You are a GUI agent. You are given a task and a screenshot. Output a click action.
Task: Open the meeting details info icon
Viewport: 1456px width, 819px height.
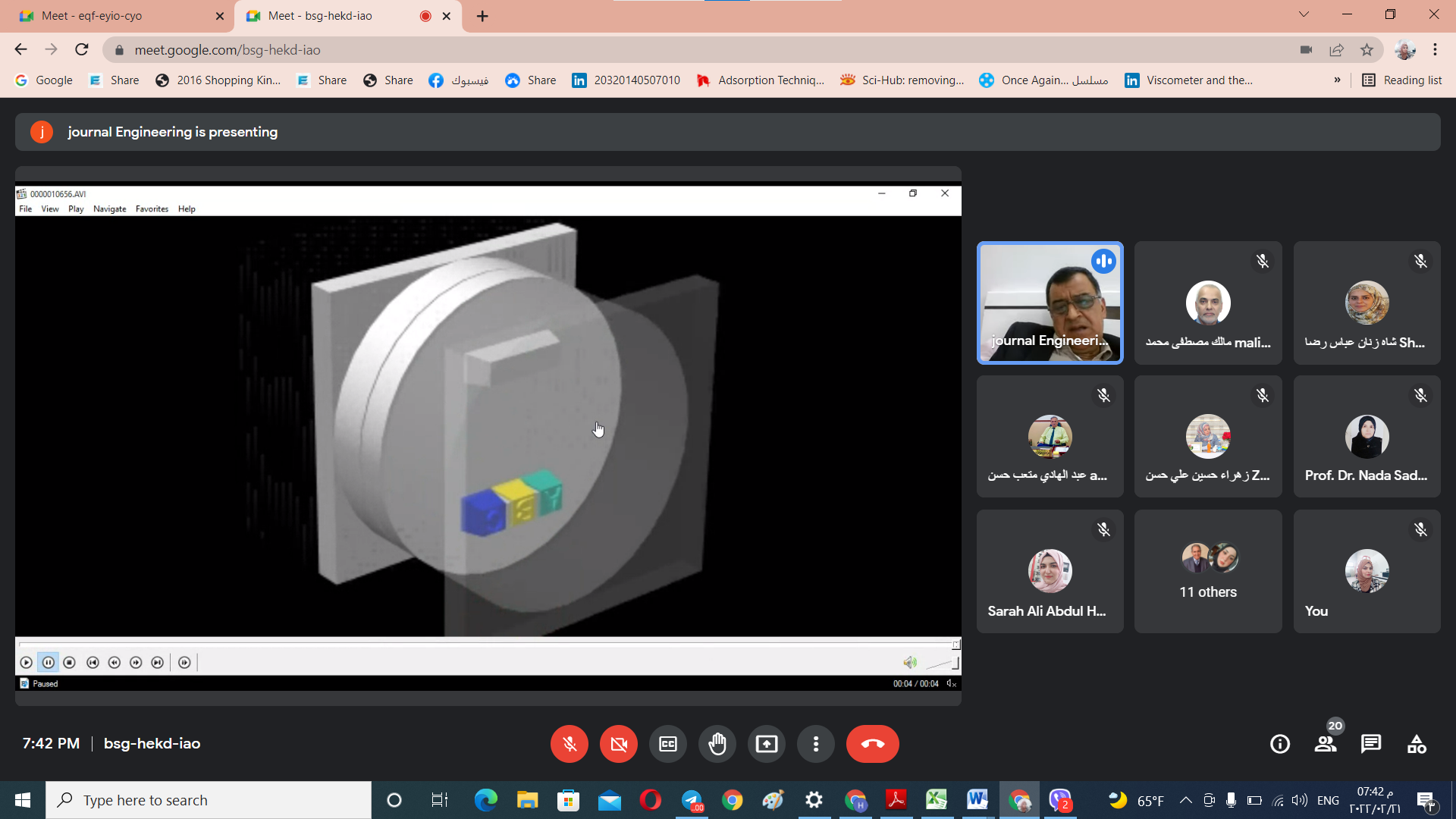[1280, 744]
